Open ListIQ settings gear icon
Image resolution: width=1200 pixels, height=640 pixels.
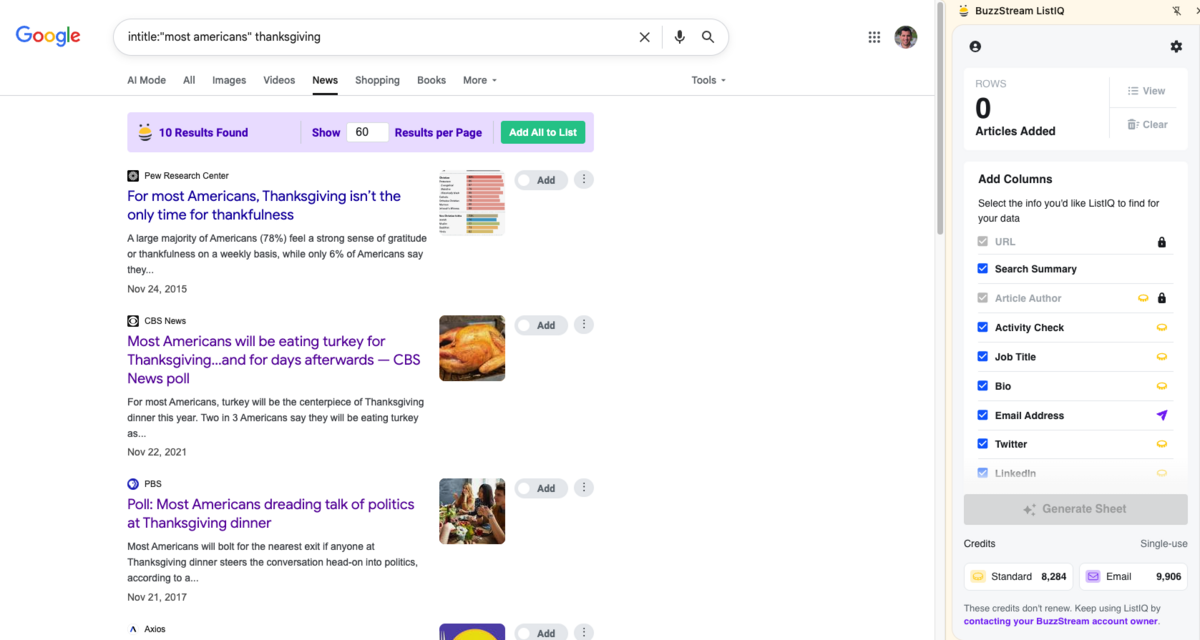pyautogui.click(x=1176, y=47)
